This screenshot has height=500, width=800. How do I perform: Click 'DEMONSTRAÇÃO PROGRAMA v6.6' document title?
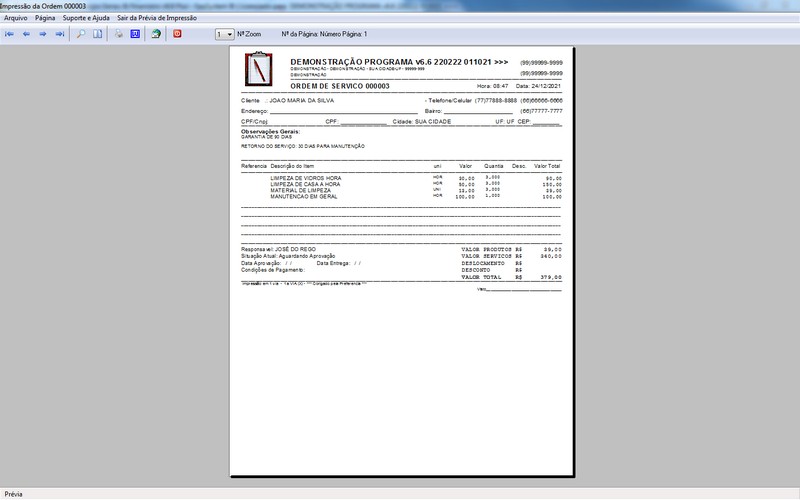click(399, 62)
